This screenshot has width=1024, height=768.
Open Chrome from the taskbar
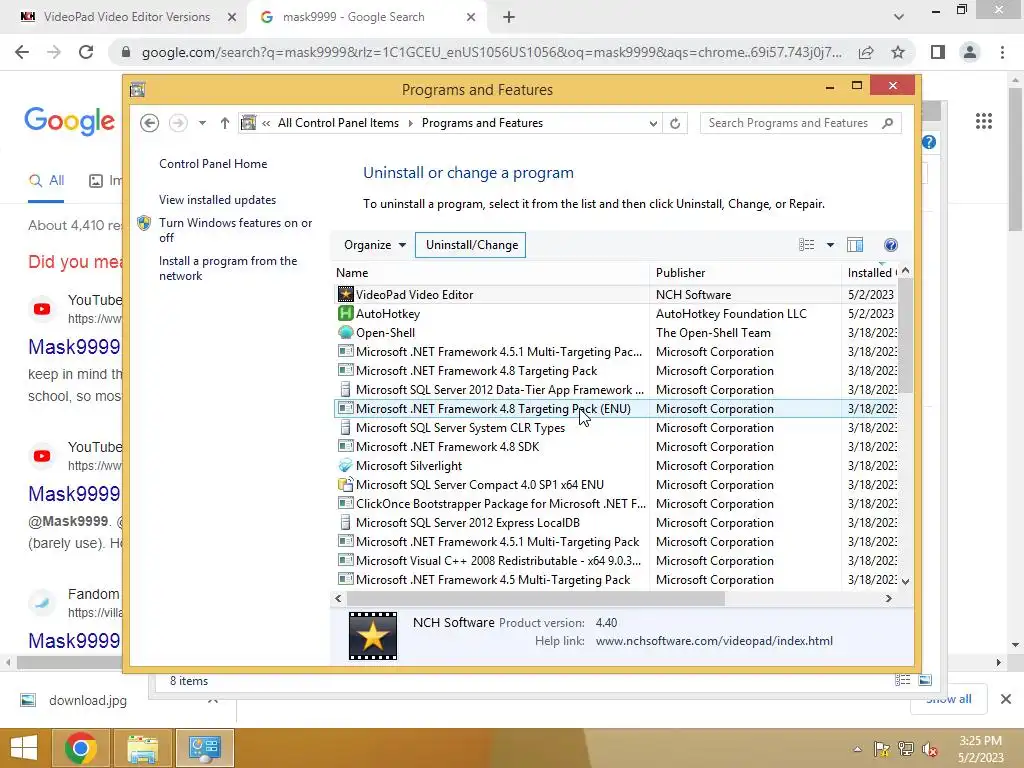point(81,748)
